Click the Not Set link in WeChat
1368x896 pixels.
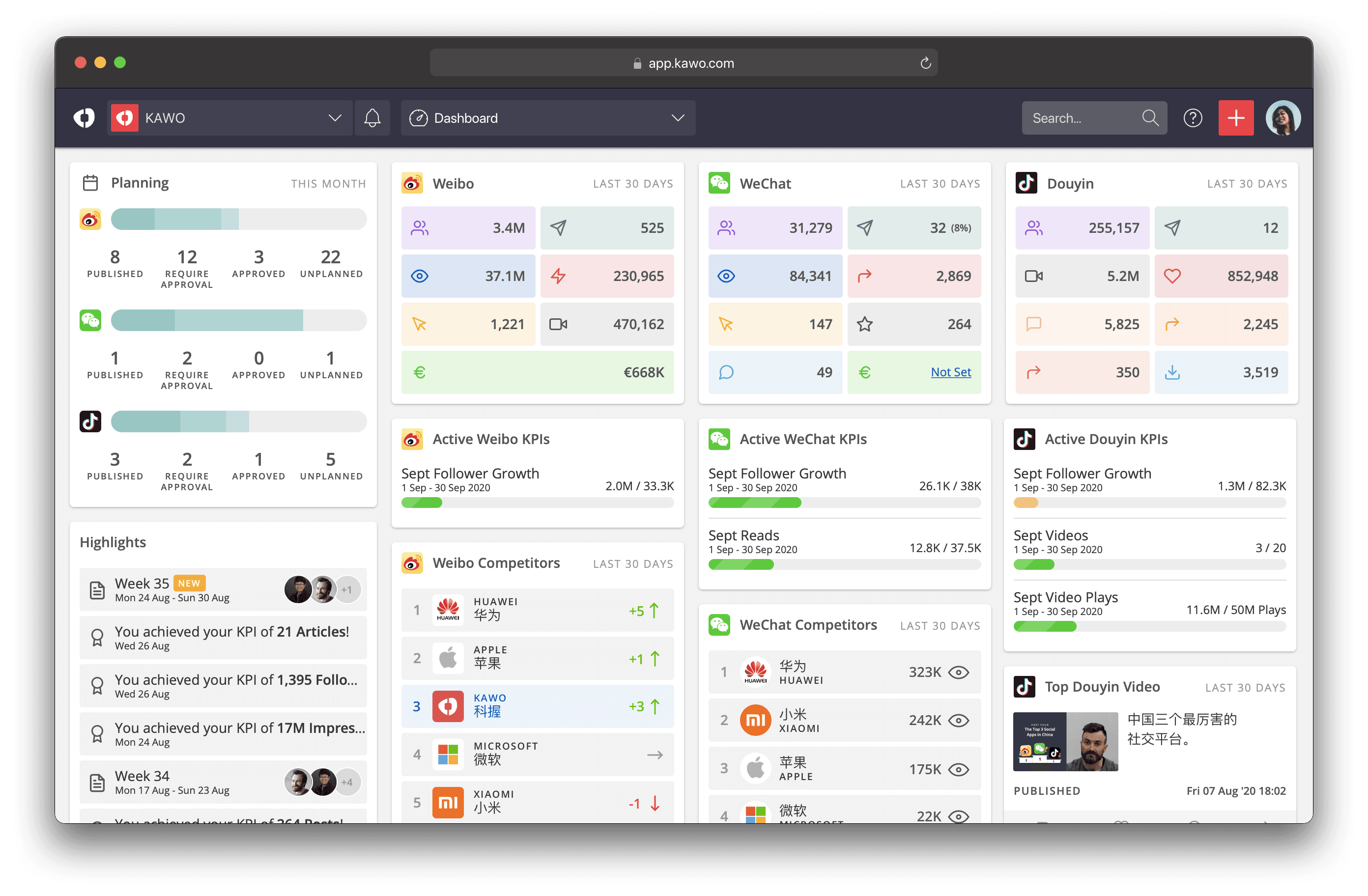coord(950,372)
